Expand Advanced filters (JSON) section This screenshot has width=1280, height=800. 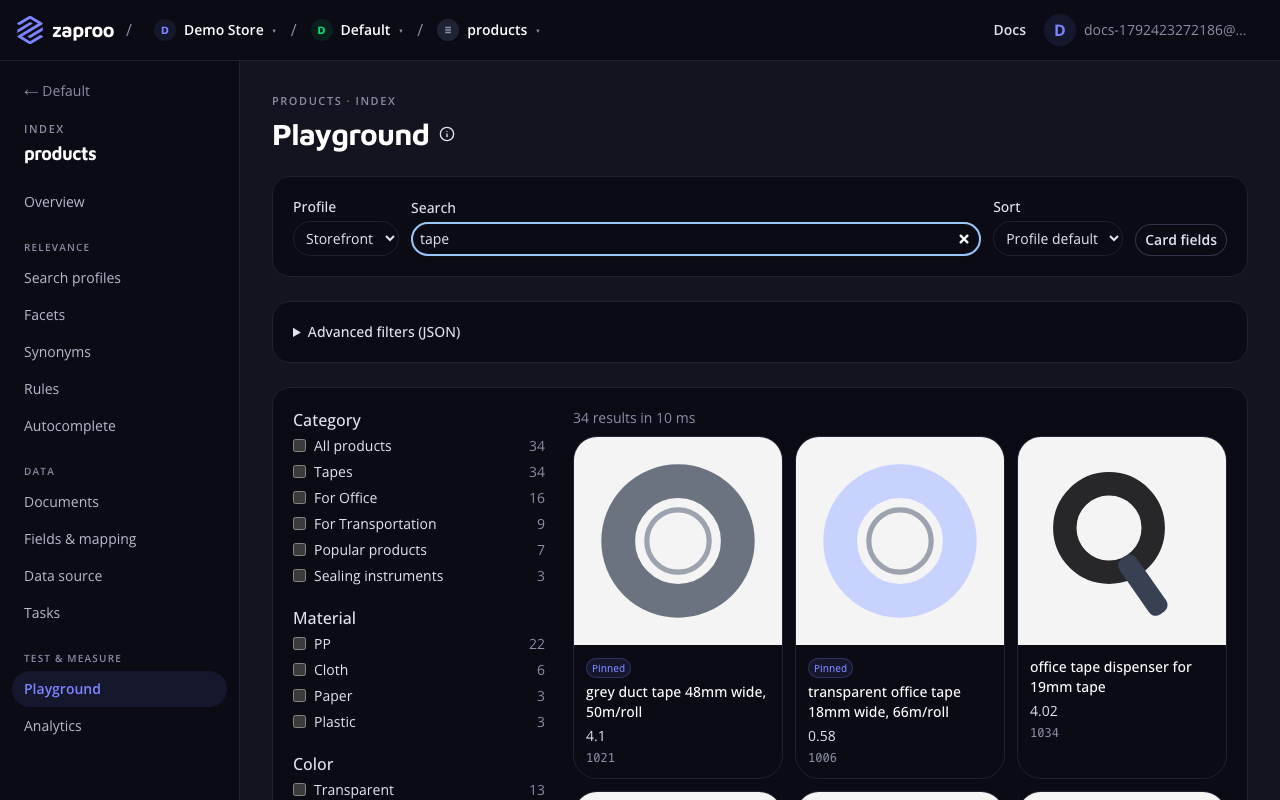[376, 332]
